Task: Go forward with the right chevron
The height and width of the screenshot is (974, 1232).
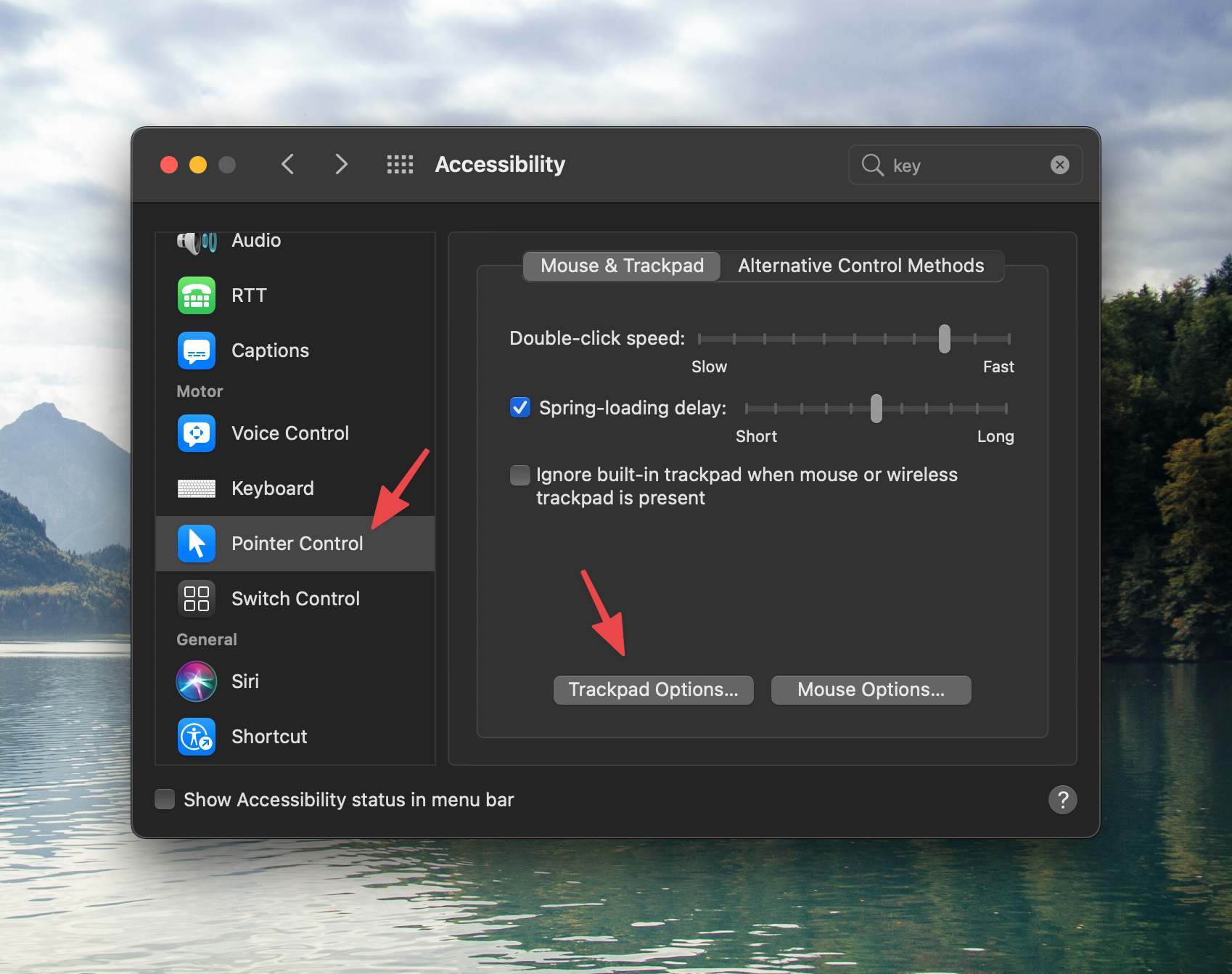Action: click(341, 165)
